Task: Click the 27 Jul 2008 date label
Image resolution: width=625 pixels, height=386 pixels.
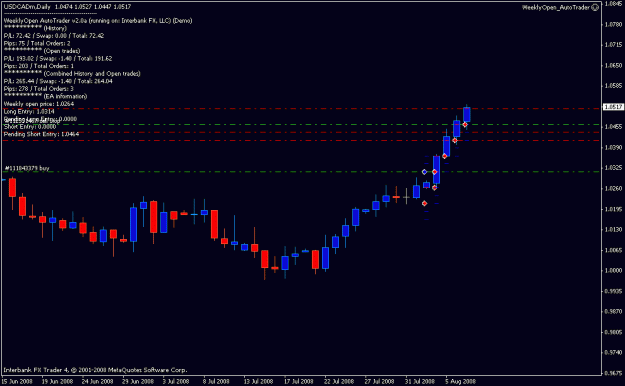Action: pyautogui.click(x=379, y=382)
